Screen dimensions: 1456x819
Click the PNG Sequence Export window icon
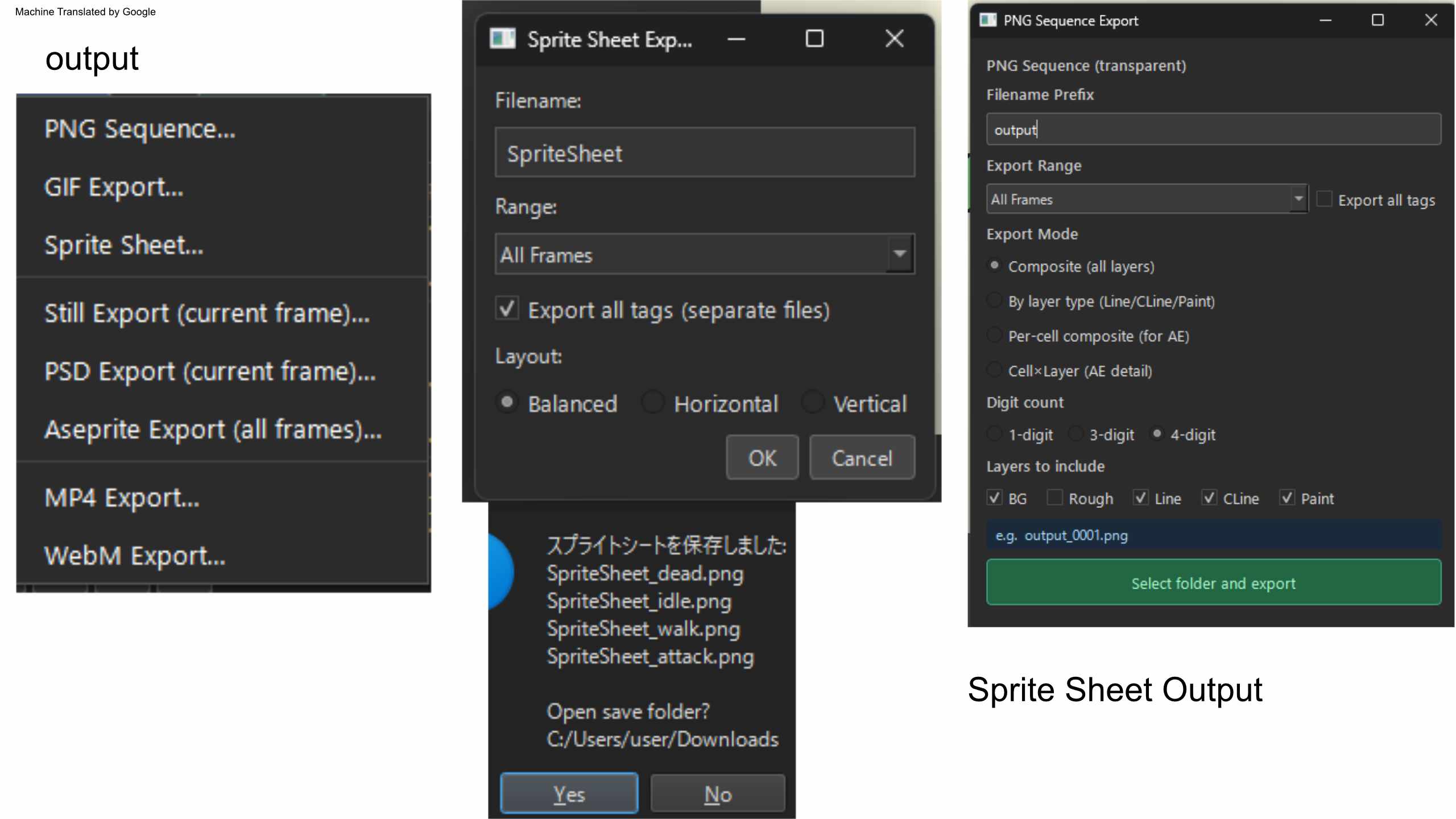[x=988, y=20]
